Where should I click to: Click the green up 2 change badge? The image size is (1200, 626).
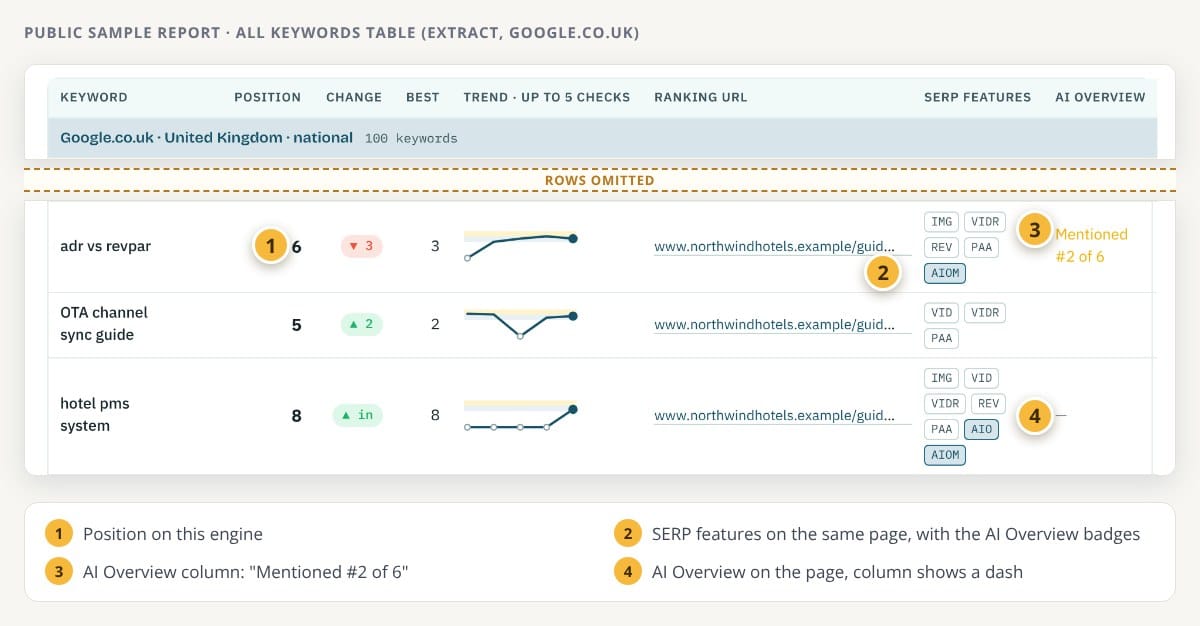coord(361,324)
